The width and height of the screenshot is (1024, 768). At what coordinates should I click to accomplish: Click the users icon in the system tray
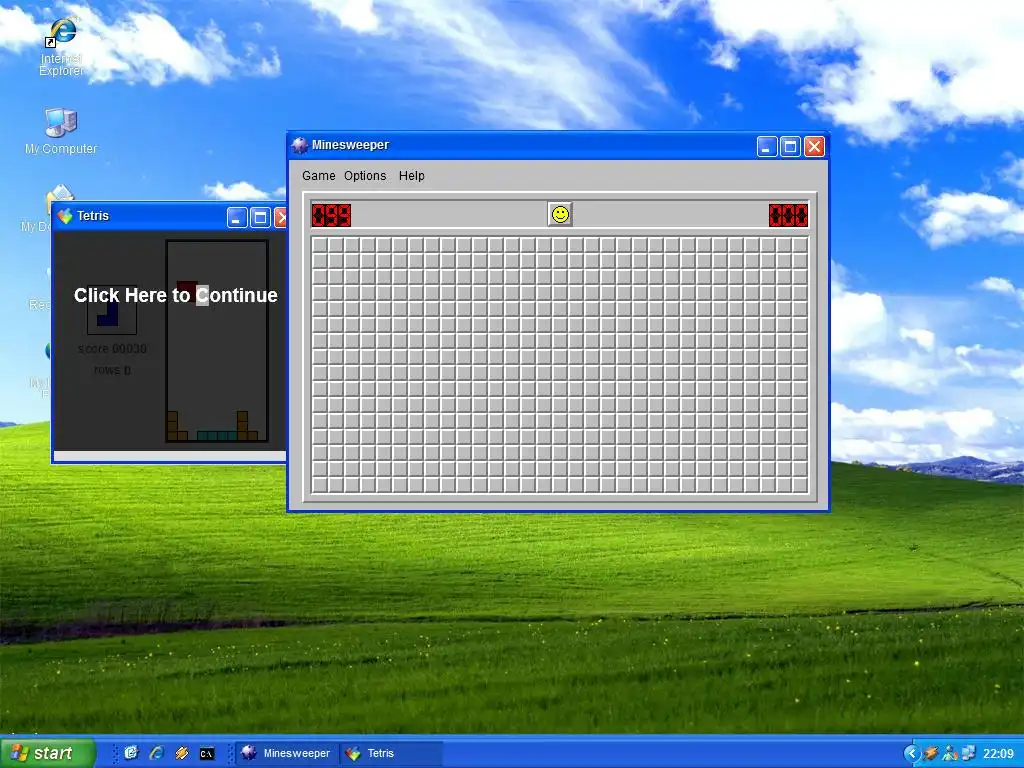[950, 753]
